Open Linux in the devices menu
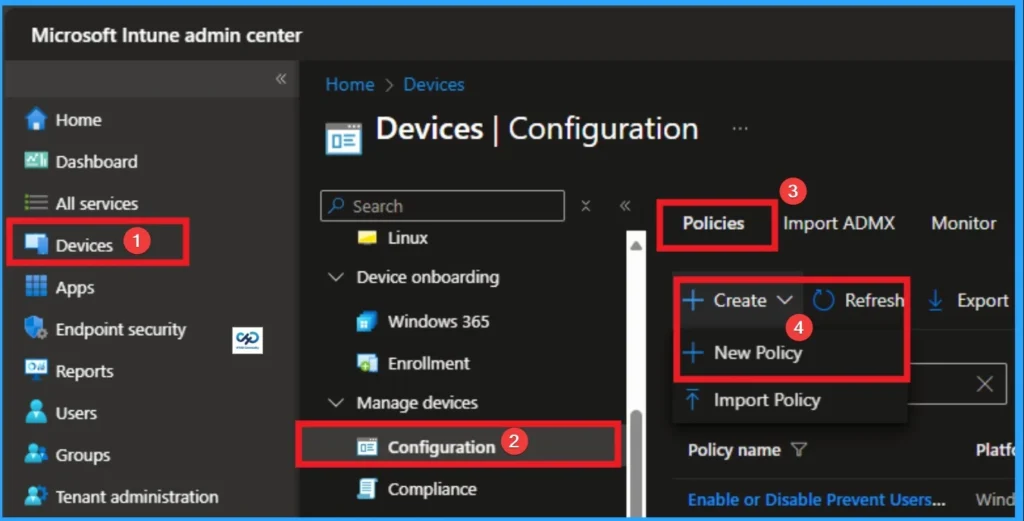 393,238
